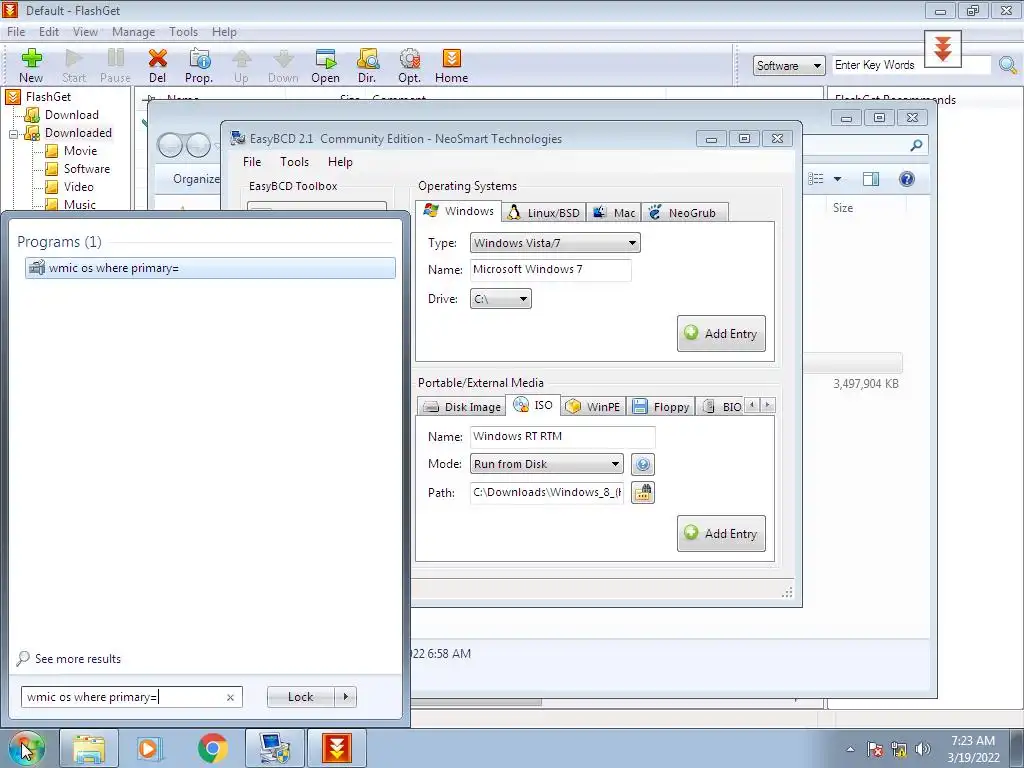Click the Dir. folder search toolbar icon
Image resolution: width=1024 pixels, height=768 pixels.
click(x=367, y=65)
